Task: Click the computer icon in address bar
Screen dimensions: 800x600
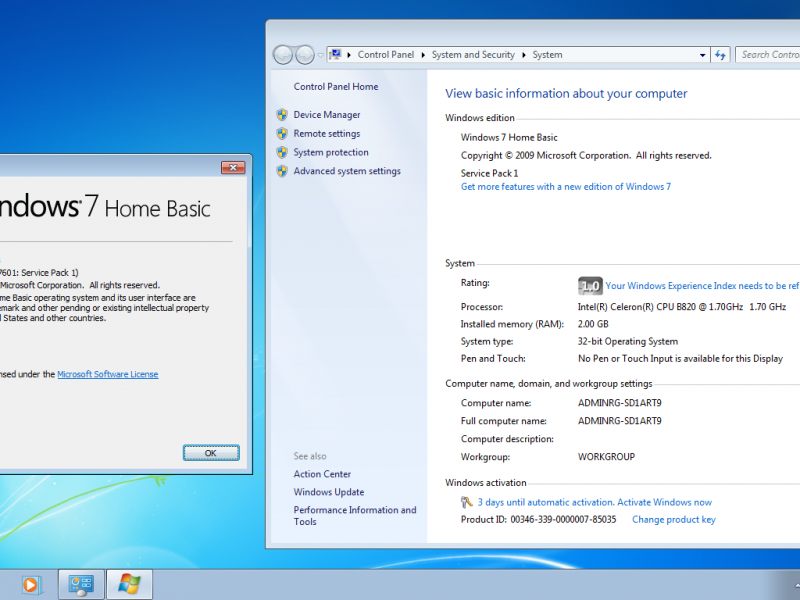Action: 335,55
